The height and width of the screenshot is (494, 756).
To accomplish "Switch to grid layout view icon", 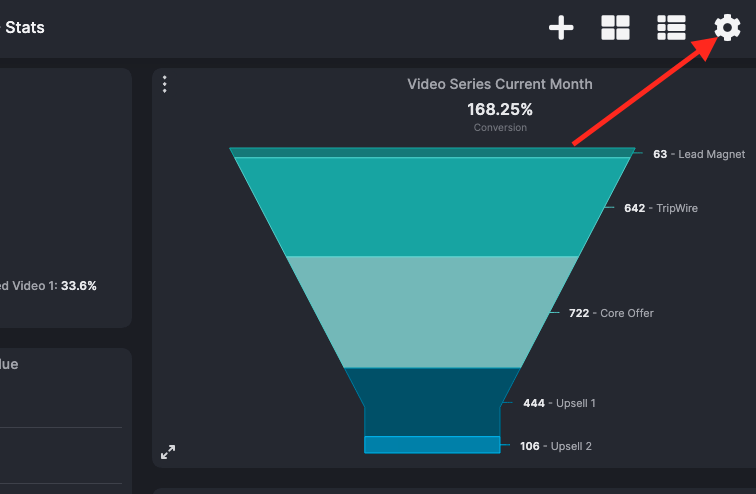I will (x=615, y=28).
